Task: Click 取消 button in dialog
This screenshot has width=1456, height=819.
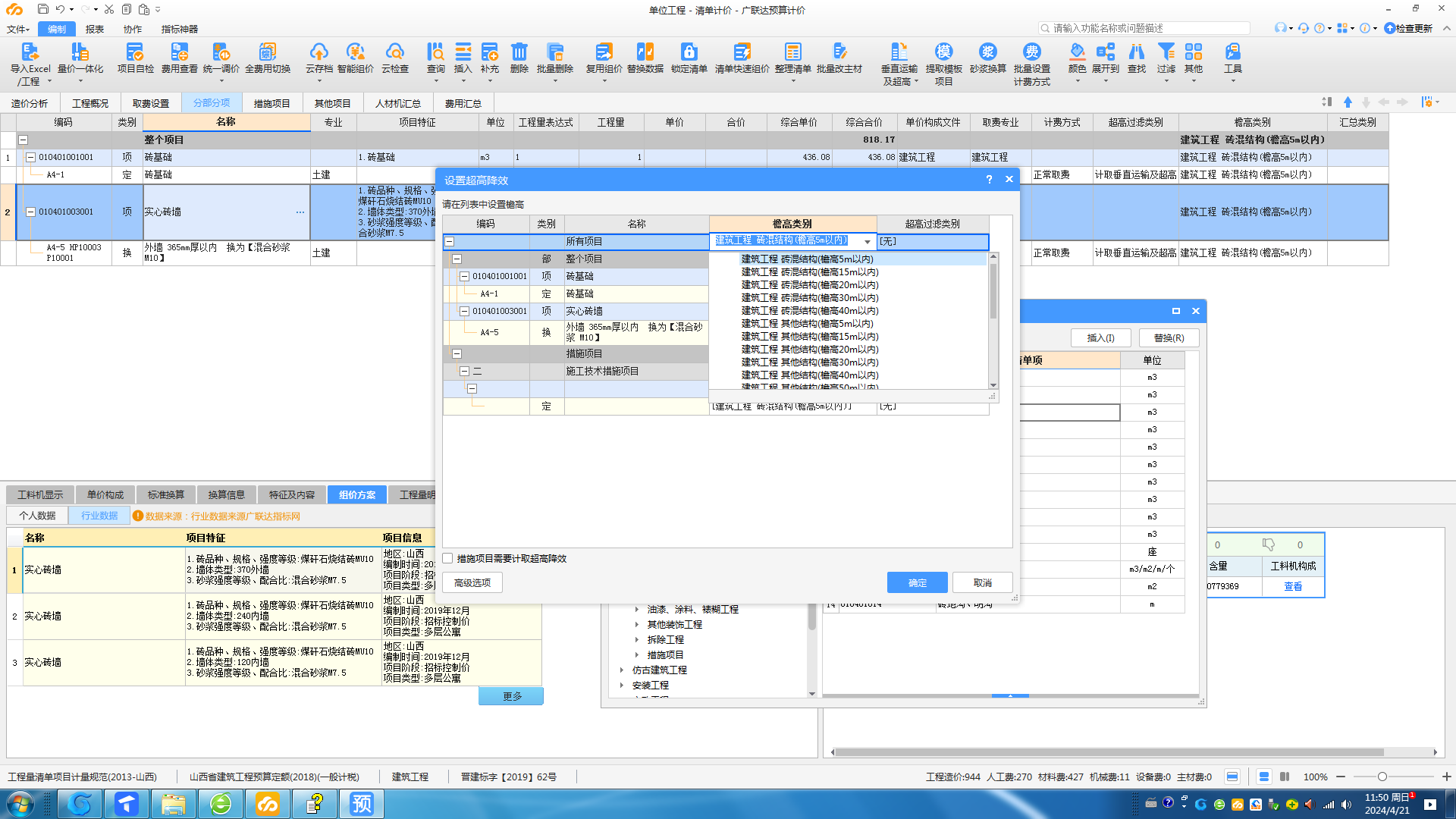Action: (x=983, y=583)
